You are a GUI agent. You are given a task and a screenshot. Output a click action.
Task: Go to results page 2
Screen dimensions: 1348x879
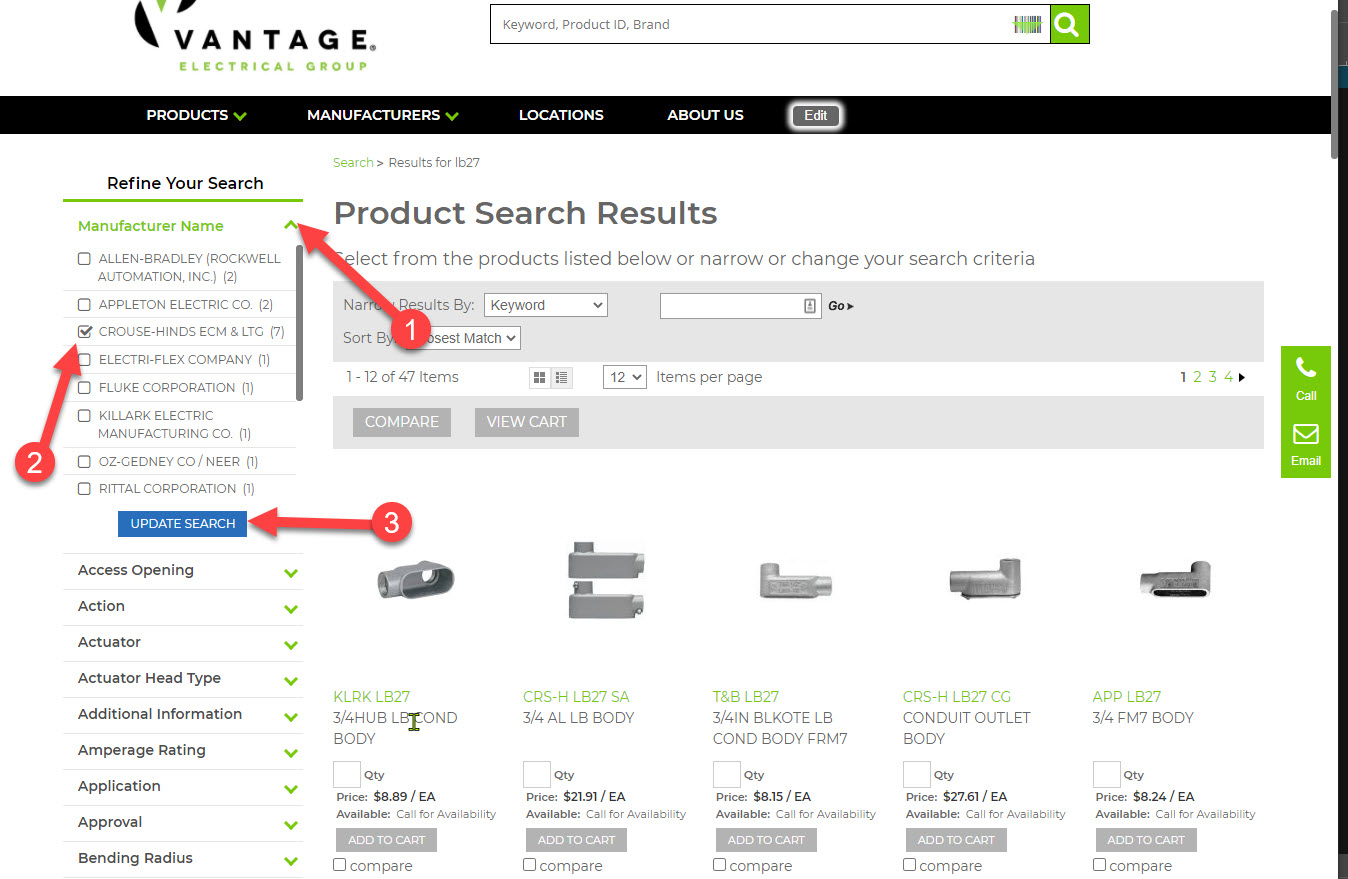(1197, 377)
